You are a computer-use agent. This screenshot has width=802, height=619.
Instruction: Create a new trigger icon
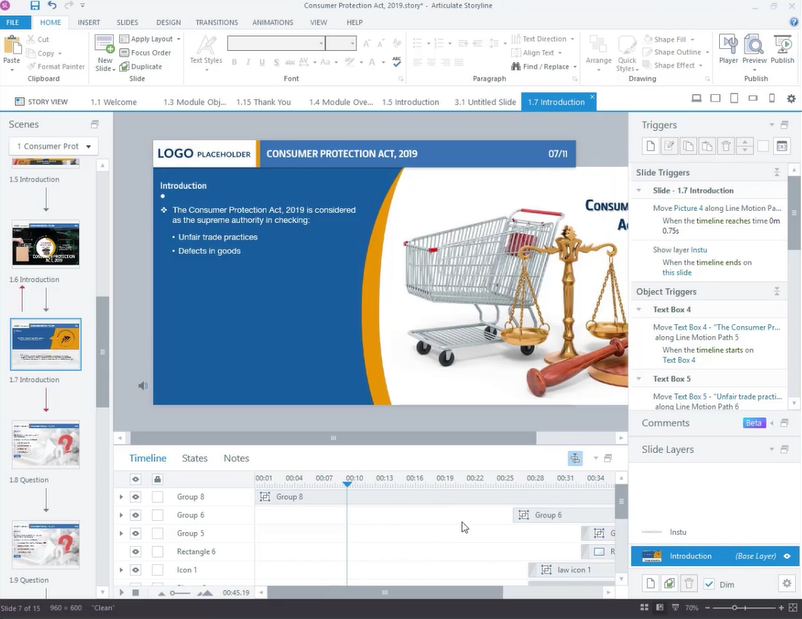click(650, 146)
